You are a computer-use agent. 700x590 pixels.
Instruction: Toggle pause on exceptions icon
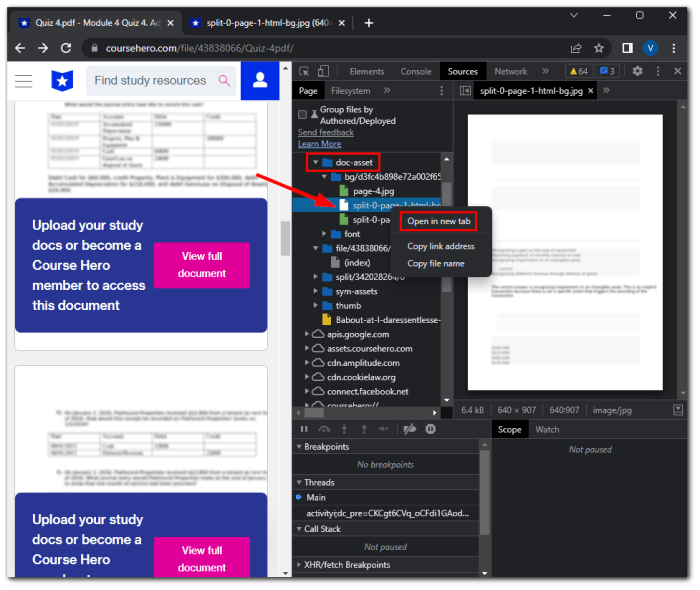[430, 429]
